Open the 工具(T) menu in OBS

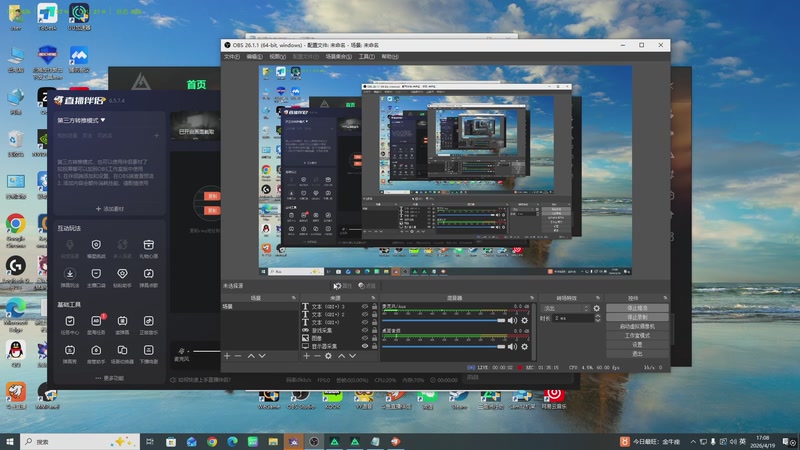point(366,57)
